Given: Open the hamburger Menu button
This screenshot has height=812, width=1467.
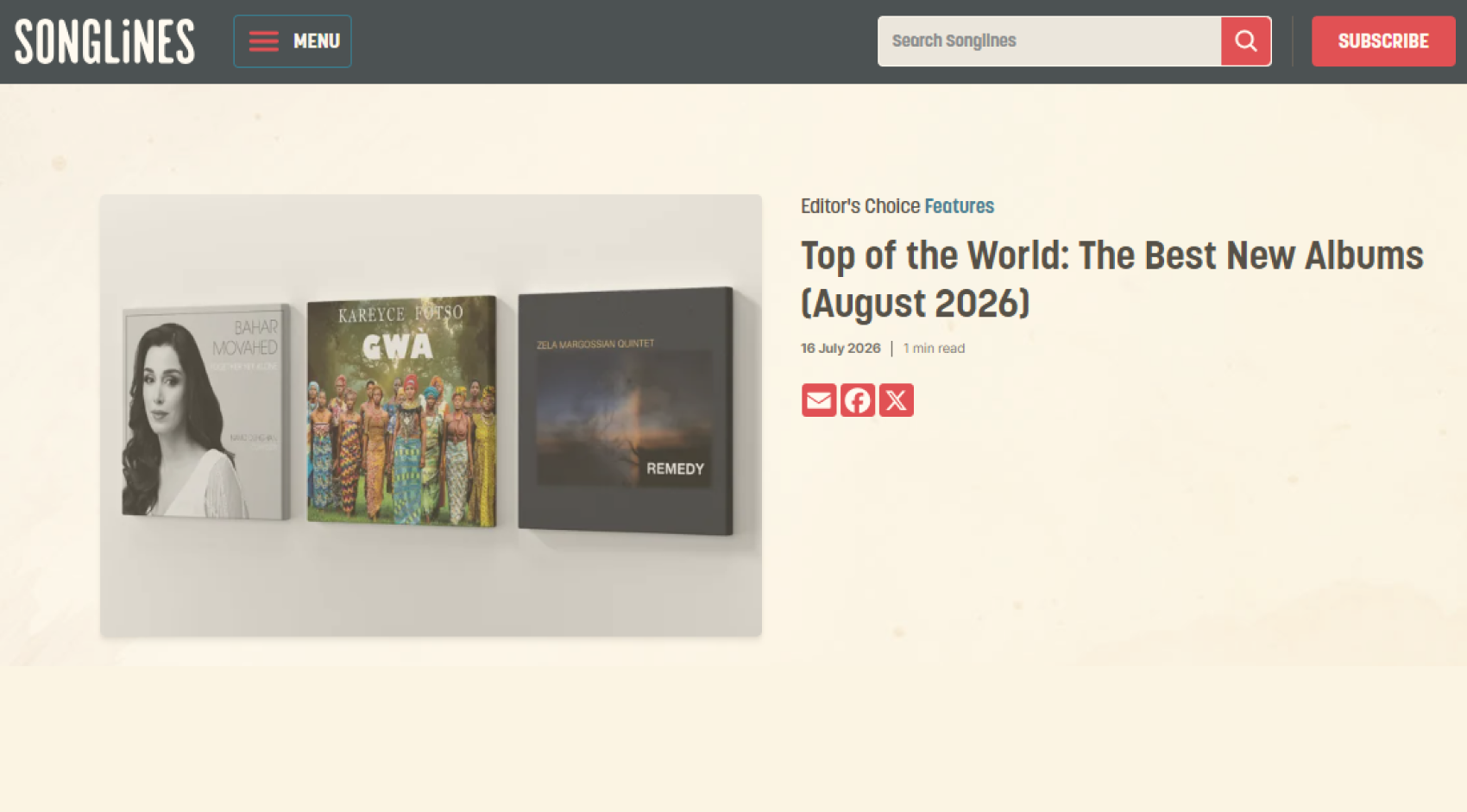Looking at the screenshot, I should pos(293,41).
